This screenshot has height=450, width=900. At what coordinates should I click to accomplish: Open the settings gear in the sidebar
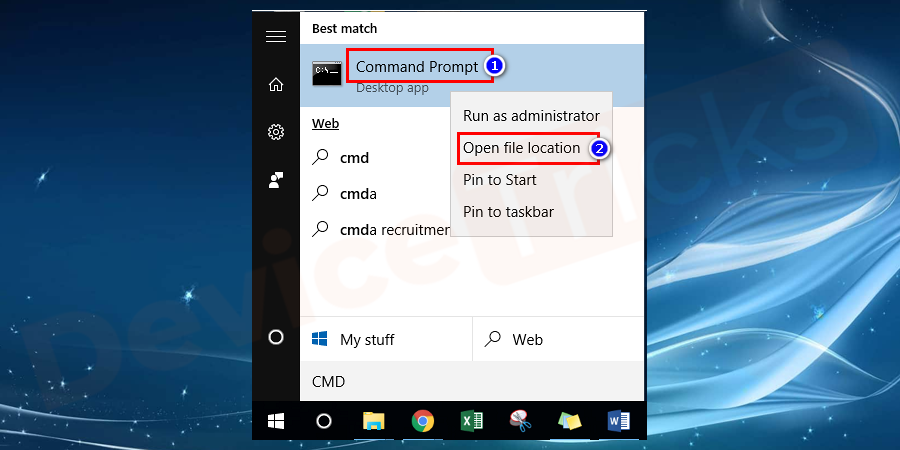pyautogui.click(x=276, y=132)
